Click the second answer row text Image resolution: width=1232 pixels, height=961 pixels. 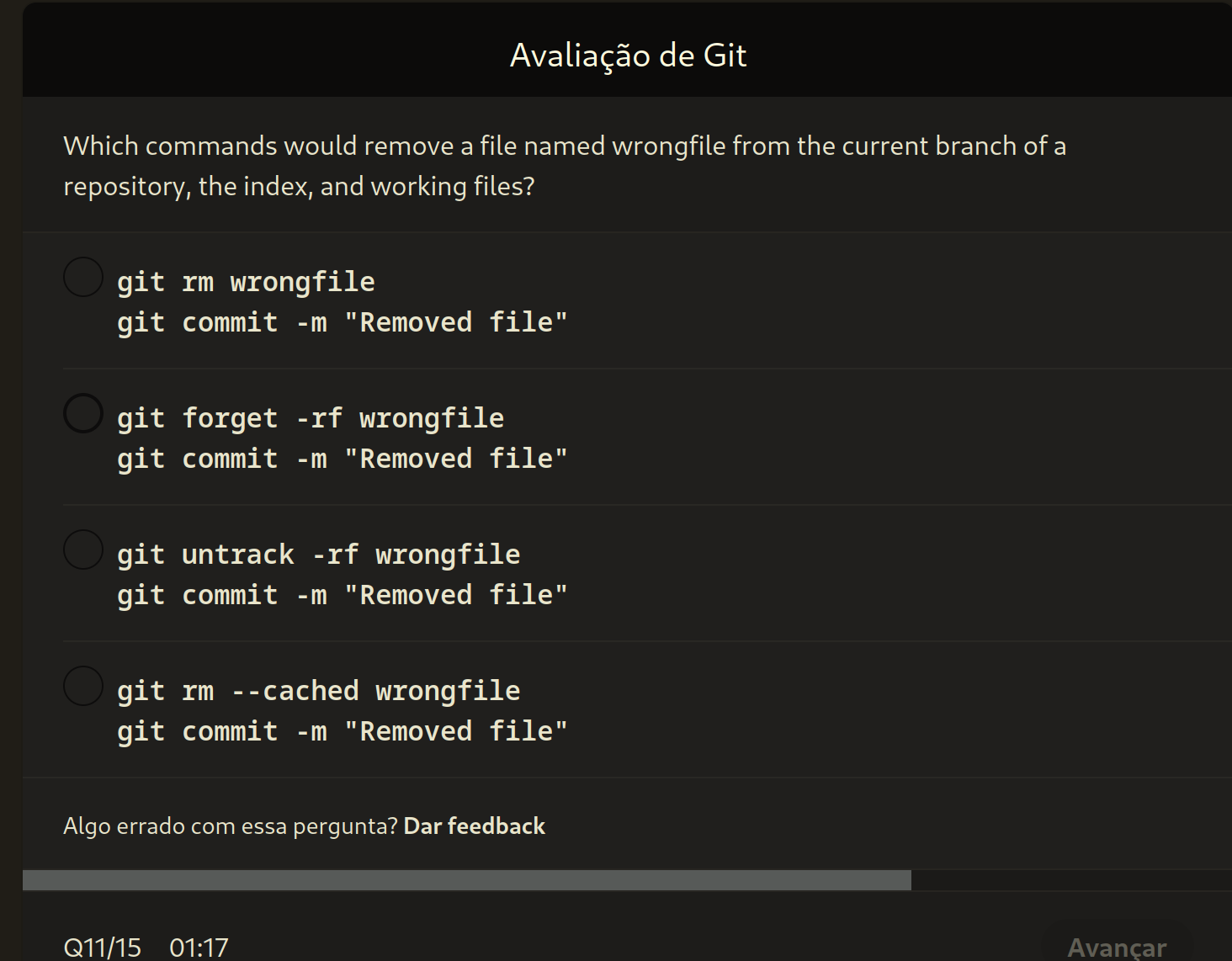(x=309, y=417)
